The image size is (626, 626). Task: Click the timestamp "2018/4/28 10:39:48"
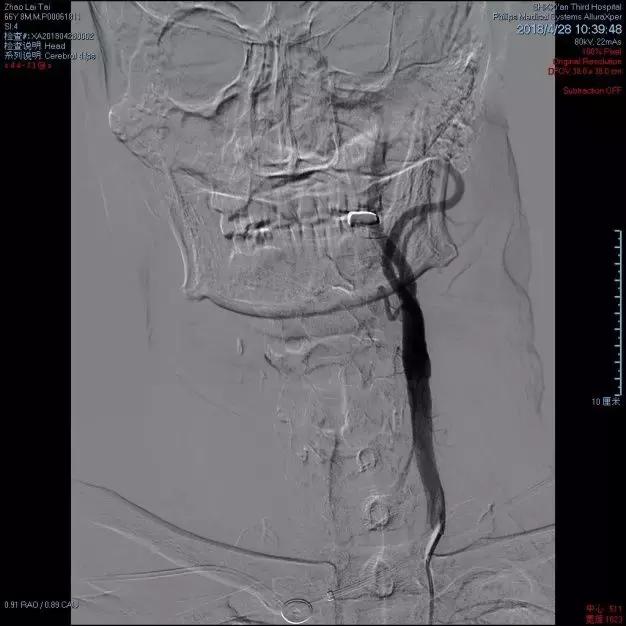[x=569, y=29]
